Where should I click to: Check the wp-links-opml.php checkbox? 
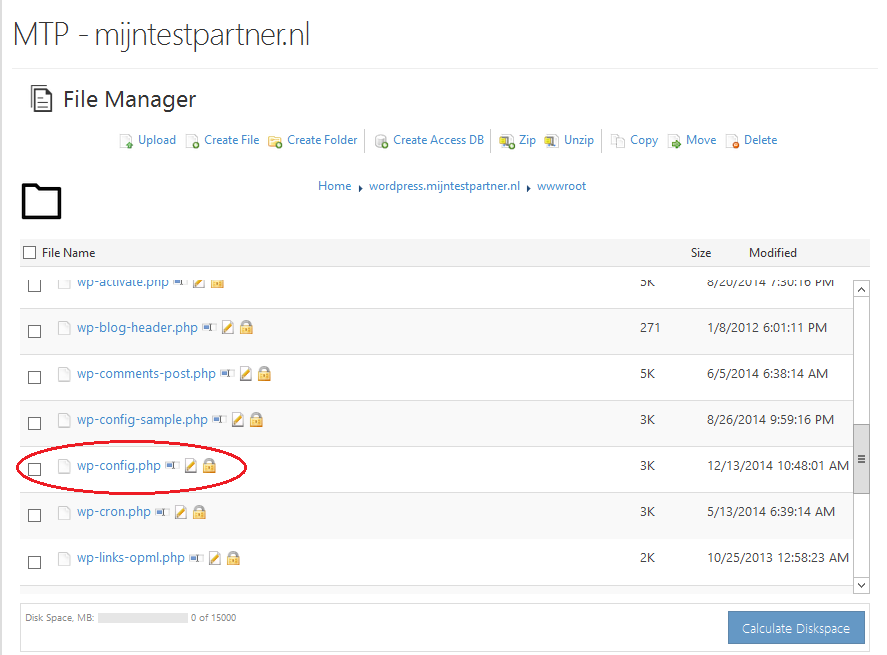point(35,562)
